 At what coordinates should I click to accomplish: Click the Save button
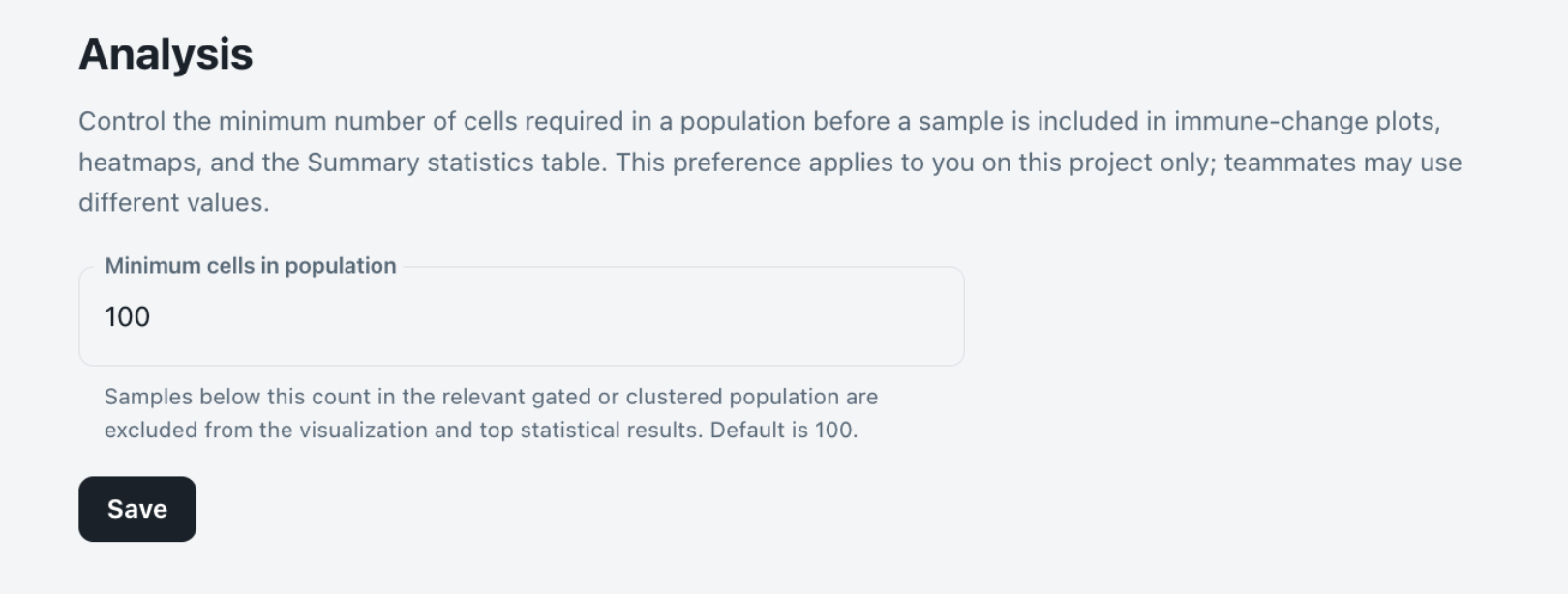pos(137,509)
